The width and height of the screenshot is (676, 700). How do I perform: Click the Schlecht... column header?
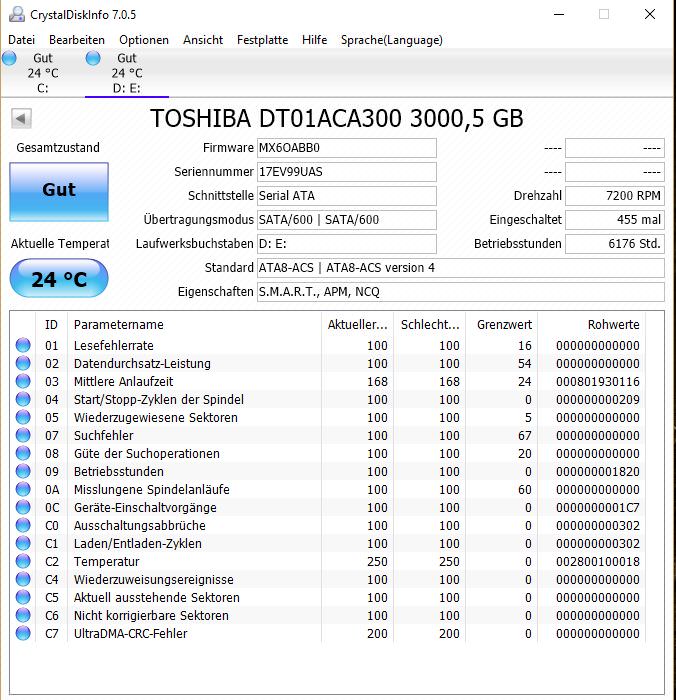tap(430, 325)
